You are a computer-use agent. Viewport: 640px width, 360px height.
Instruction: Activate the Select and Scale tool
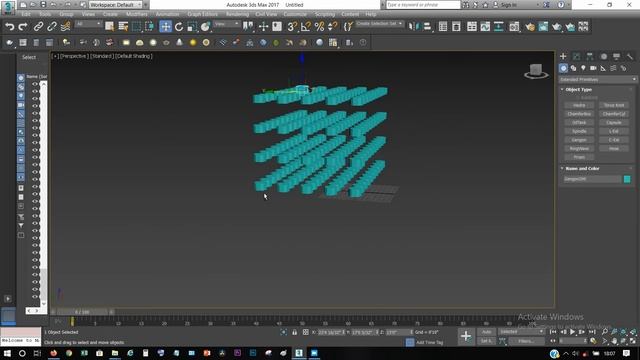pos(192,27)
